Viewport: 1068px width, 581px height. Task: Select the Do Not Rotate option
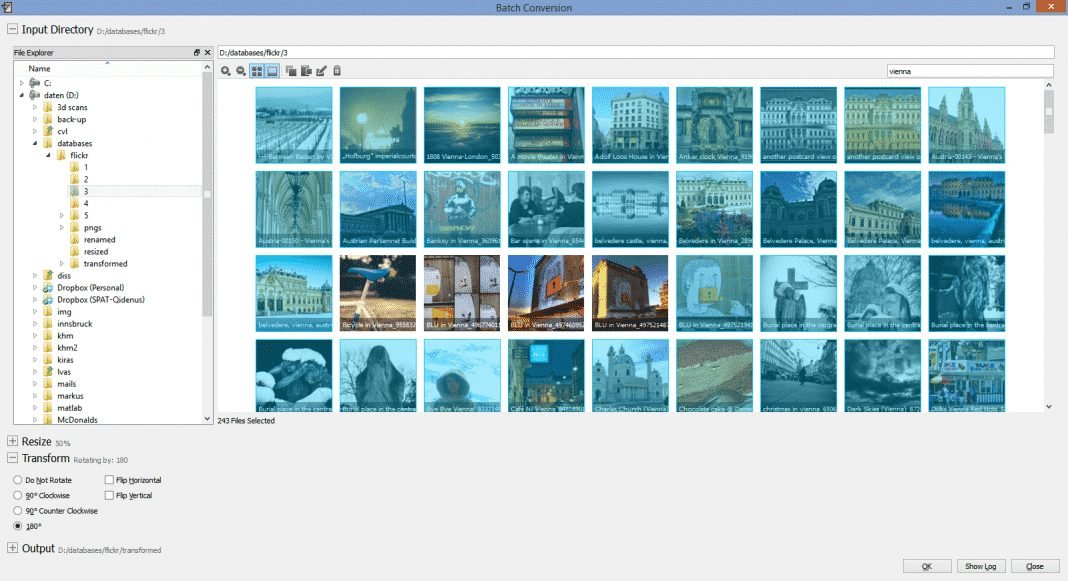pyautogui.click(x=43, y=480)
